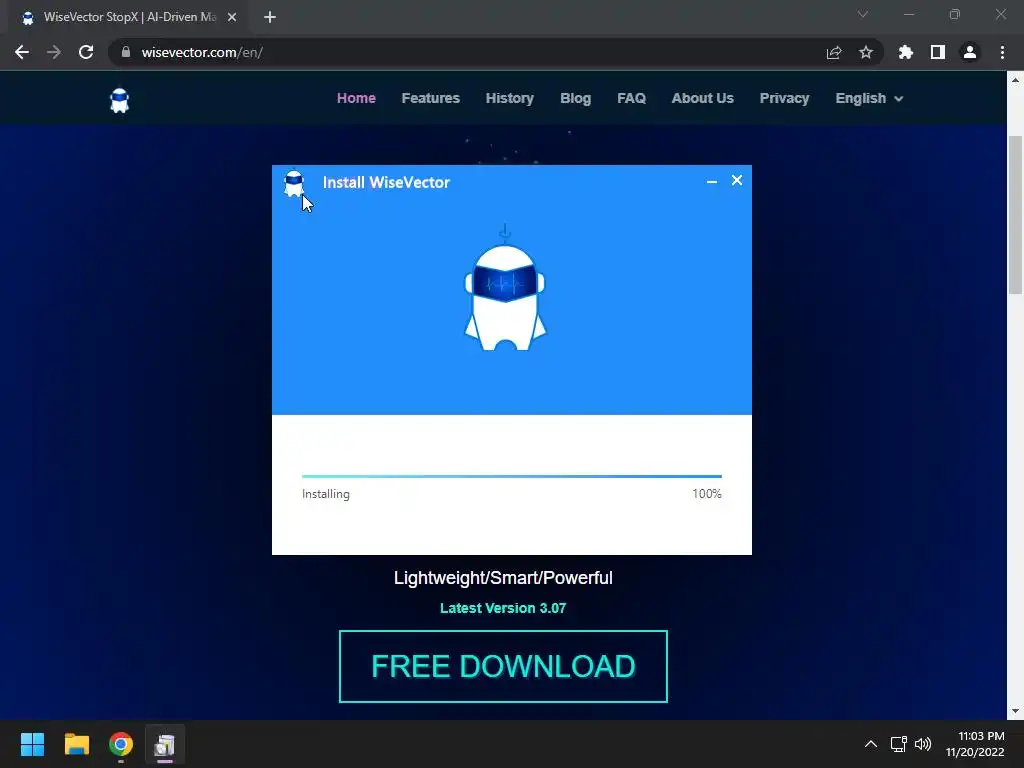This screenshot has width=1024, height=768.
Task: Click the FREE DOWNLOAD button
Action: click(503, 666)
